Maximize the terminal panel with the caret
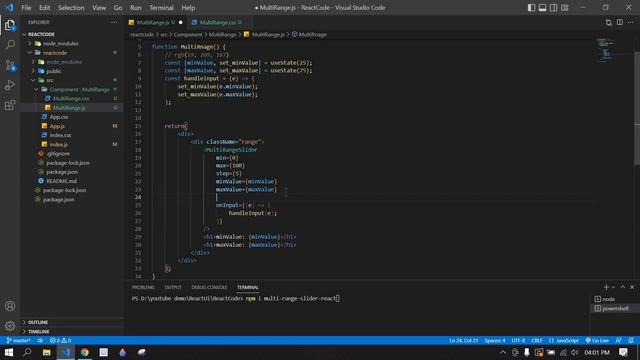Viewport: 640px width, 360px height. coord(622,287)
